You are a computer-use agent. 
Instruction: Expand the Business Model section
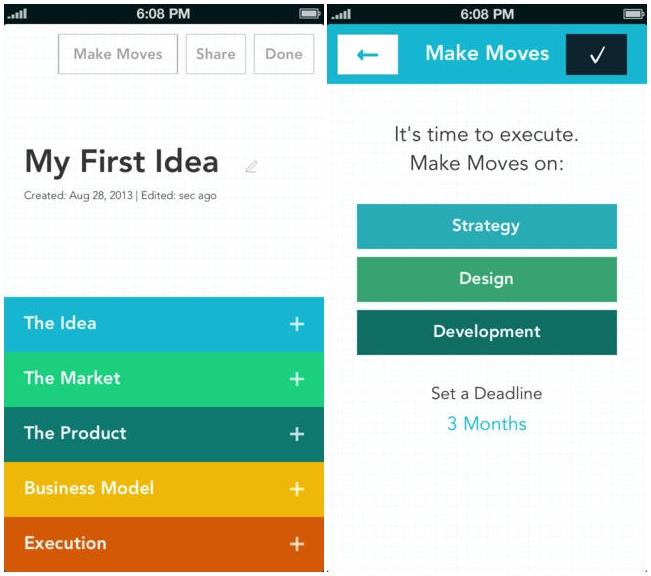164,489
